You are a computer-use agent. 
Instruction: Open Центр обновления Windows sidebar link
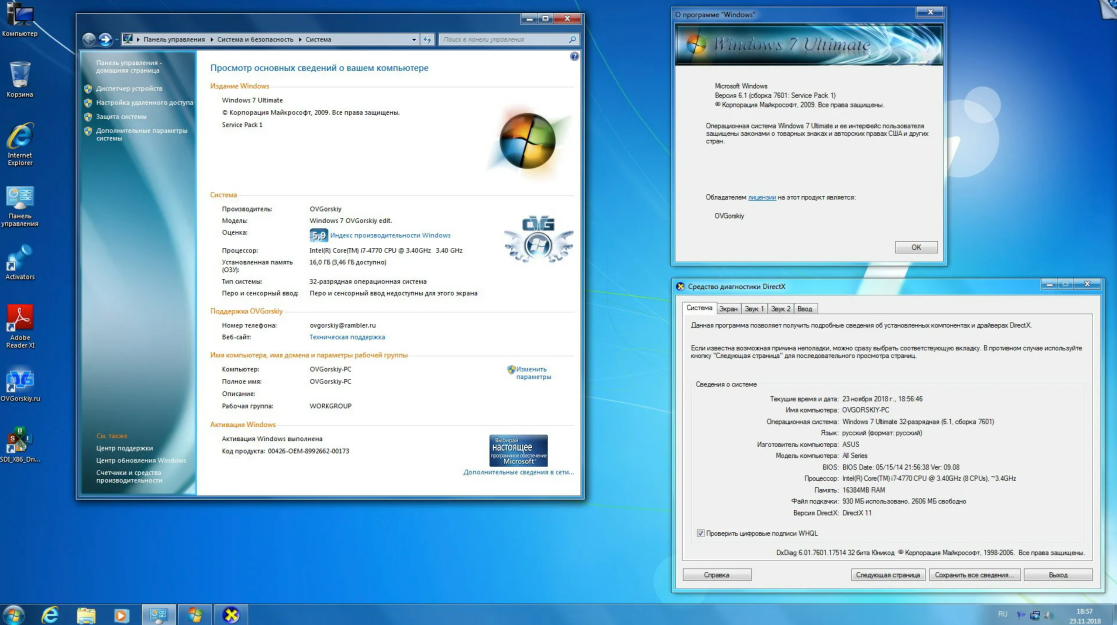point(141,461)
